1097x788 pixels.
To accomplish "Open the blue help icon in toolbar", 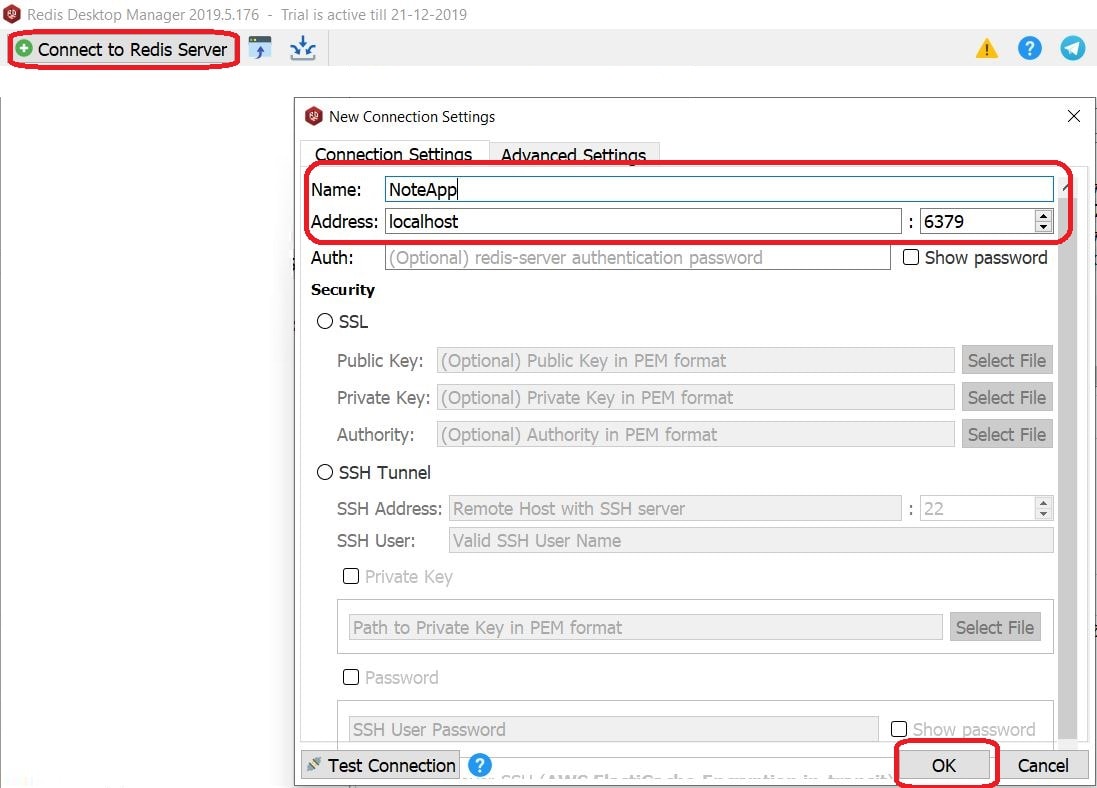I will click(x=1029, y=48).
